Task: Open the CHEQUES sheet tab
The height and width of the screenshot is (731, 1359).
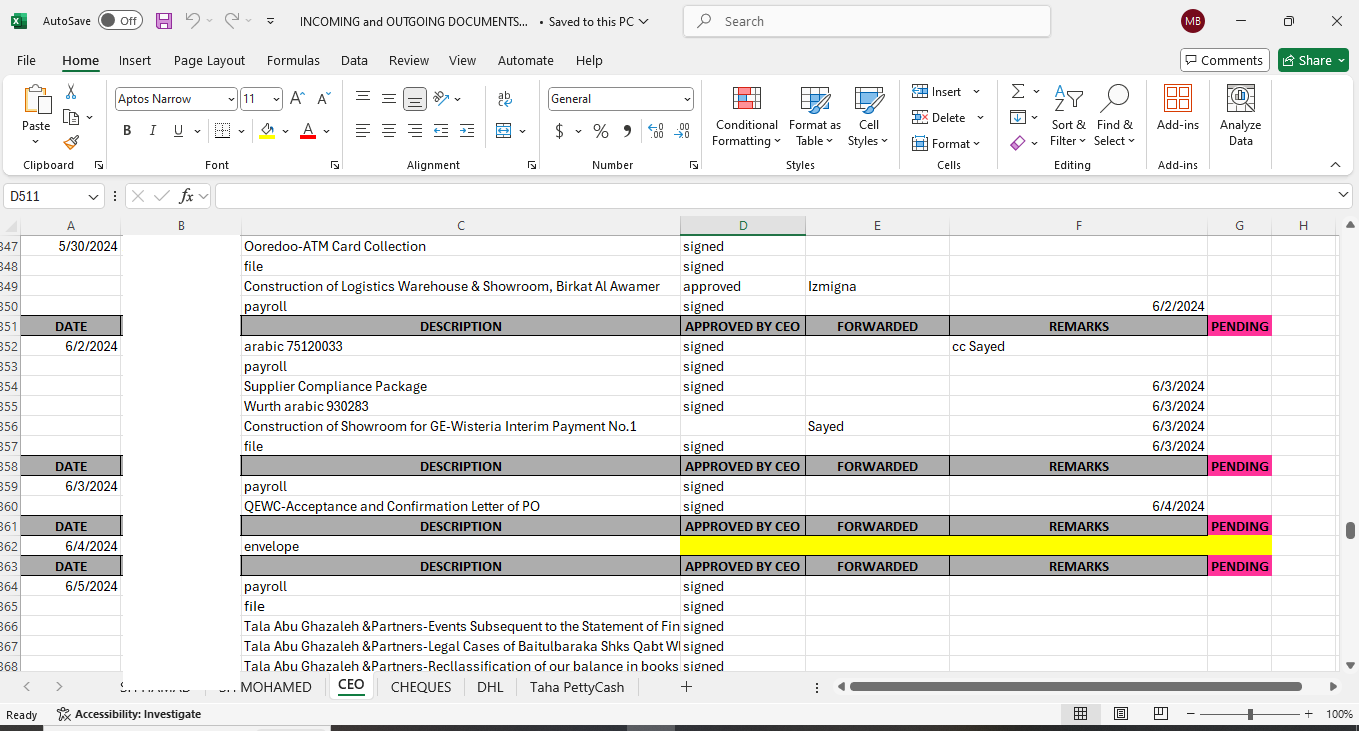Action: pyautogui.click(x=421, y=687)
